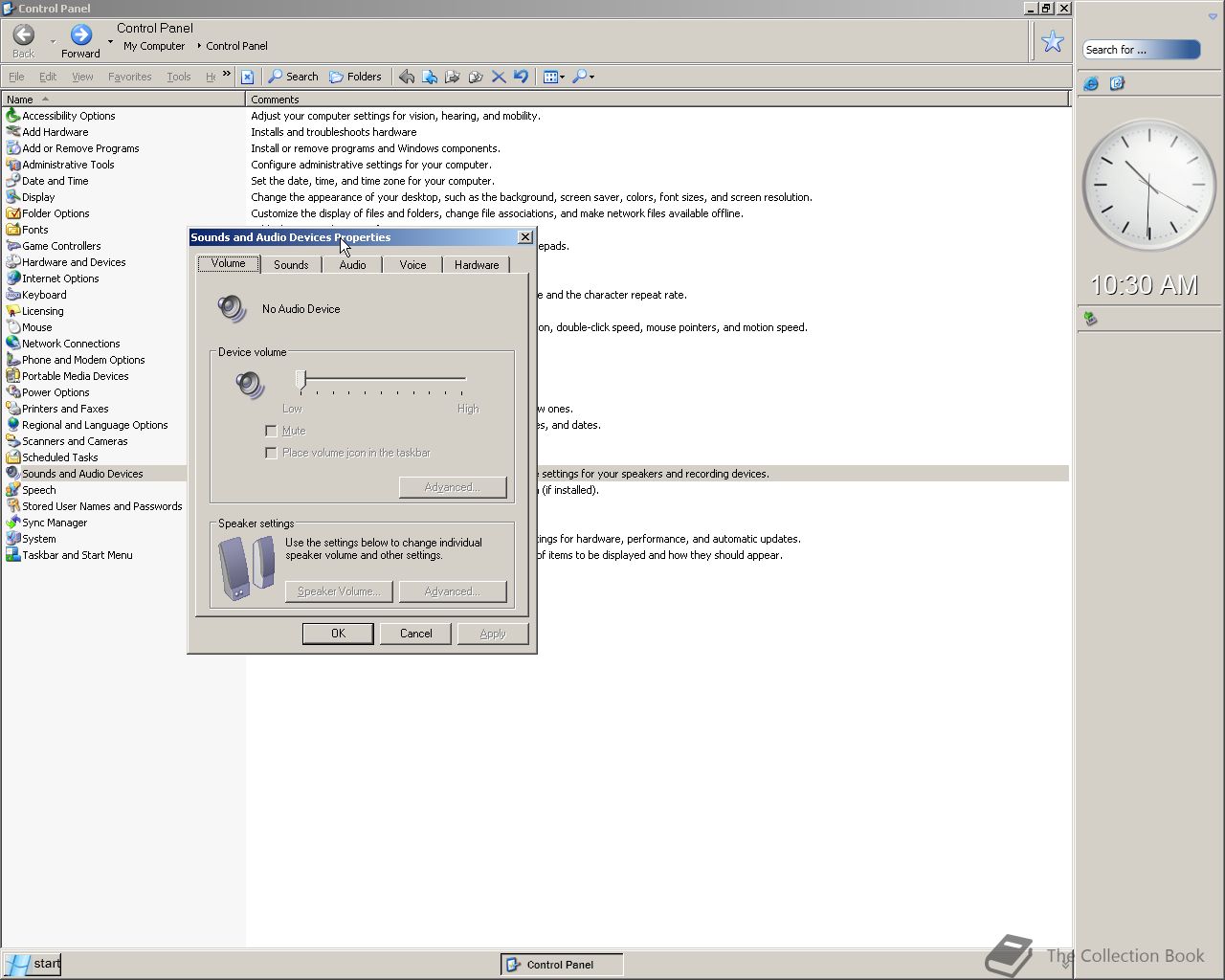Select Taskbar and Start Menu item

coord(69,555)
